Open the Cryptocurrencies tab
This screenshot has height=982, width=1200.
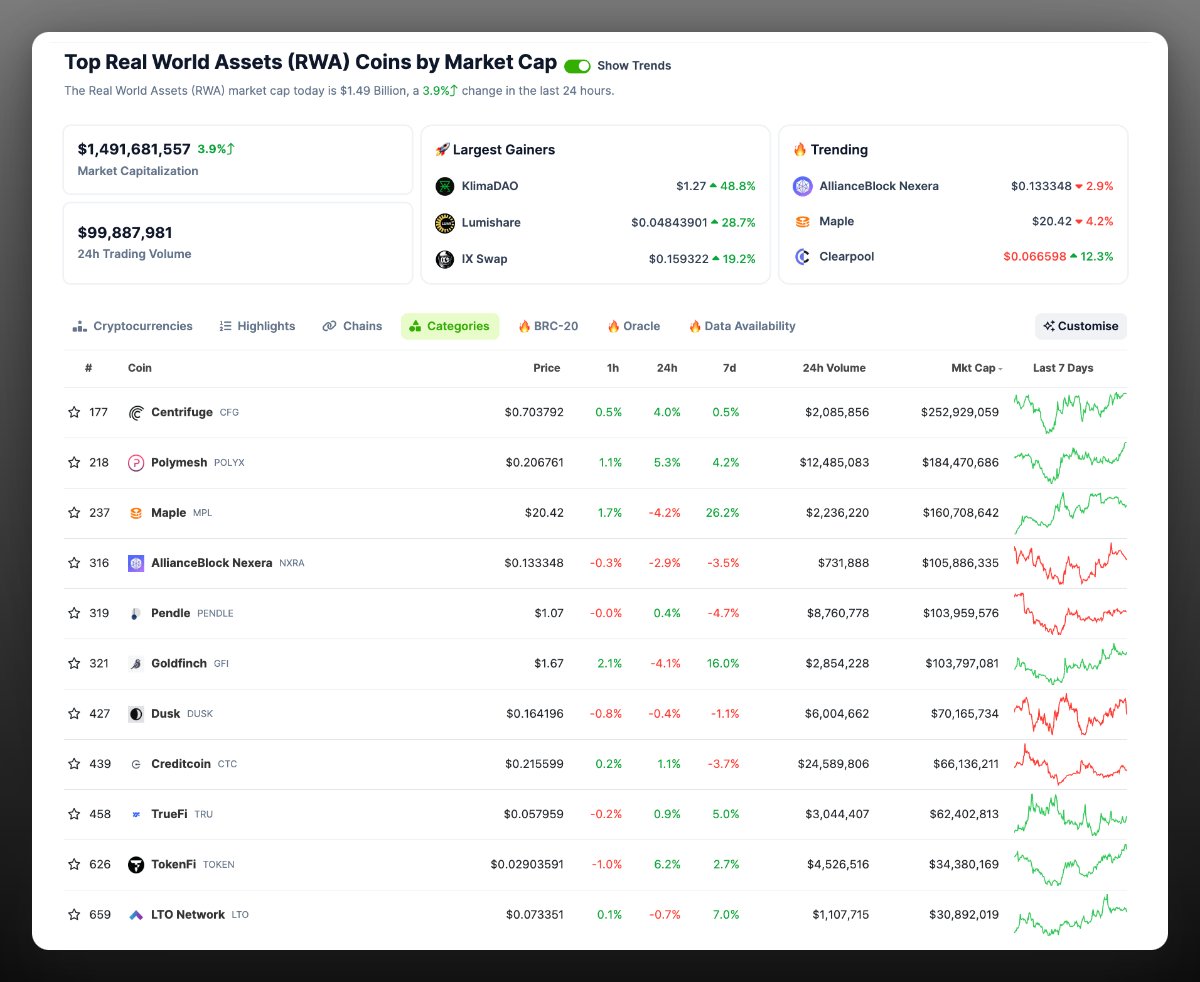point(132,326)
